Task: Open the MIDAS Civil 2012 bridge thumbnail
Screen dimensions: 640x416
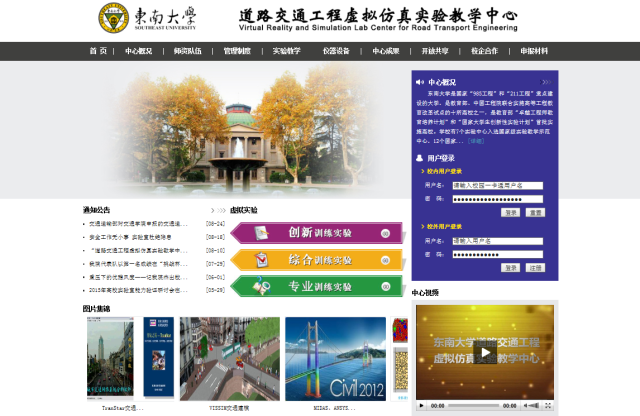Action: pyautogui.click(x=335, y=358)
